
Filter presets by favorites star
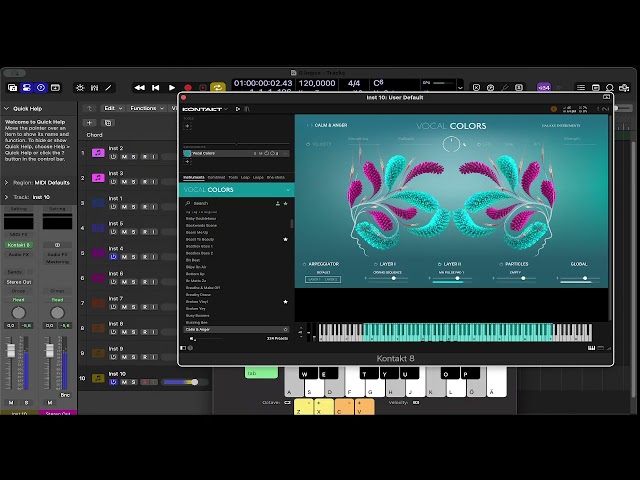point(286,203)
